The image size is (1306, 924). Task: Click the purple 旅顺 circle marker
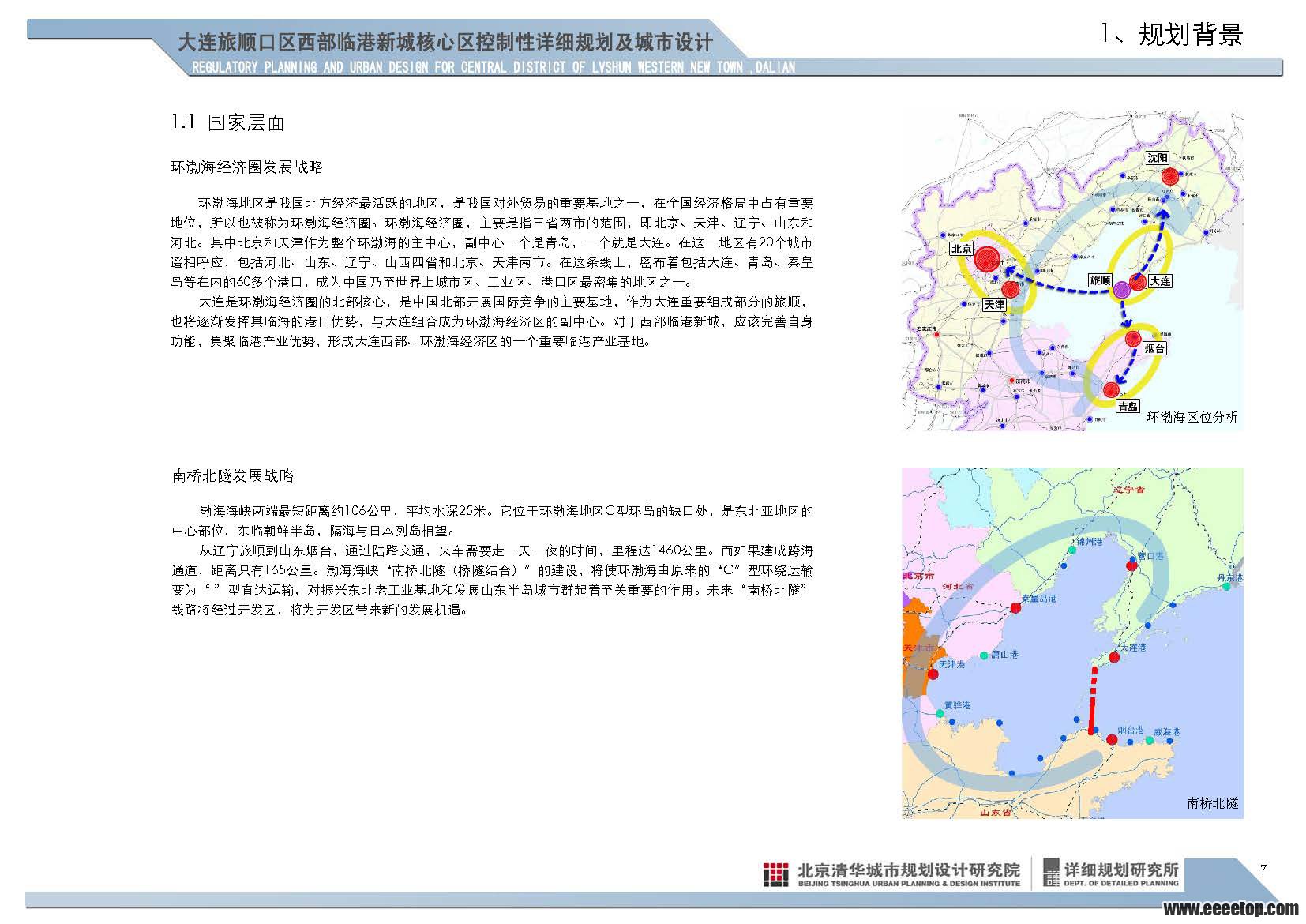pyautogui.click(x=1122, y=290)
